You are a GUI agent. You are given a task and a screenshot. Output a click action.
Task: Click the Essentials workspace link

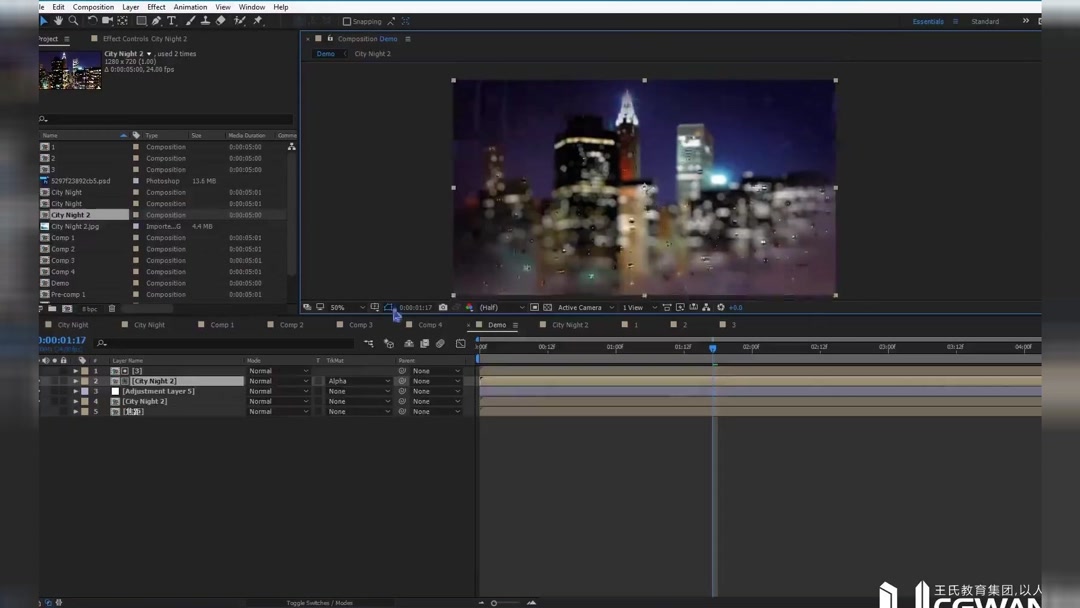[927, 21]
